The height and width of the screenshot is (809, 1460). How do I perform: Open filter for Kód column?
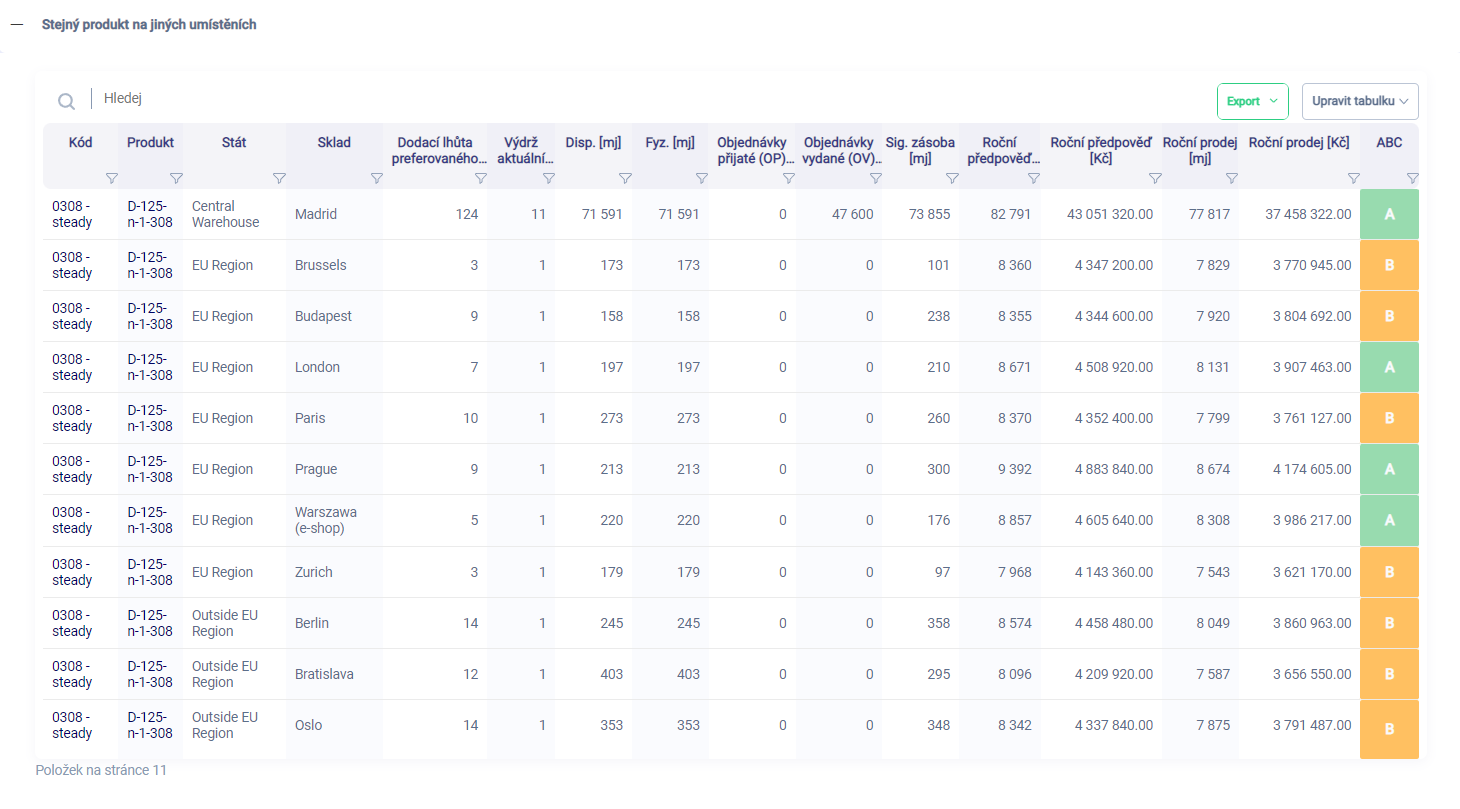[x=111, y=178]
